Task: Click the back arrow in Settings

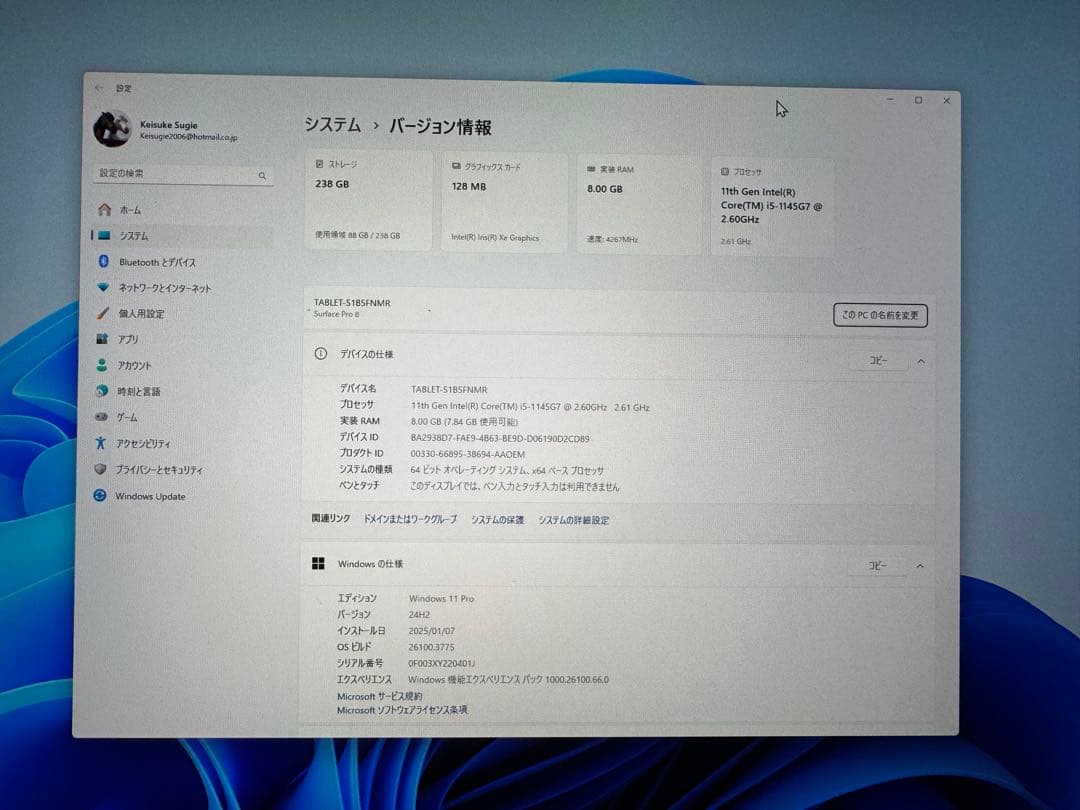Action: pos(97,88)
